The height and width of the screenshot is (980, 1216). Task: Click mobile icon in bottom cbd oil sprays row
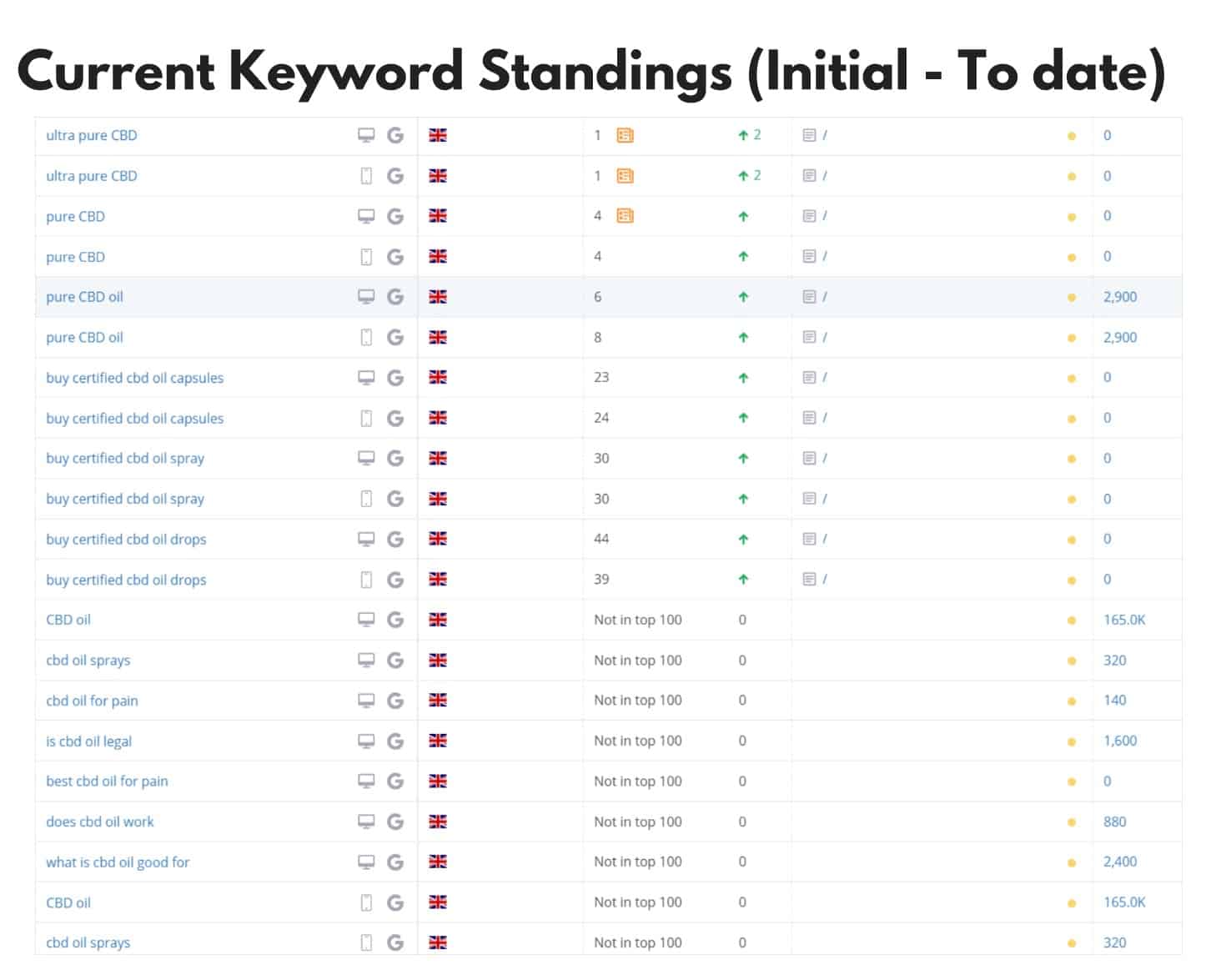366,942
